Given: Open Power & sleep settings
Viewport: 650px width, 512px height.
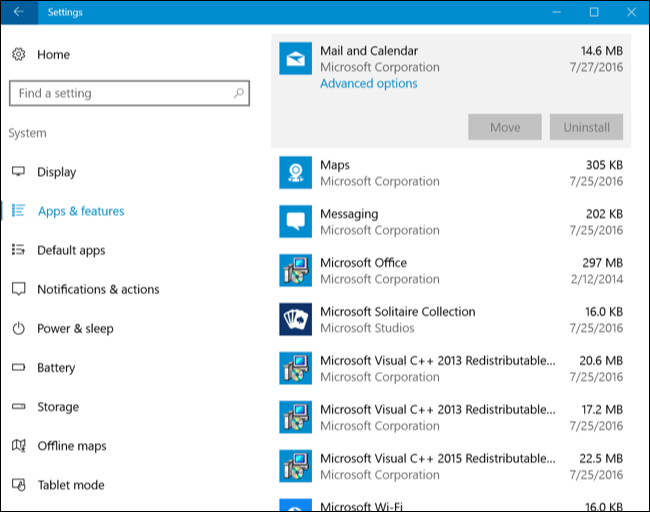Looking at the screenshot, I should click(75, 328).
